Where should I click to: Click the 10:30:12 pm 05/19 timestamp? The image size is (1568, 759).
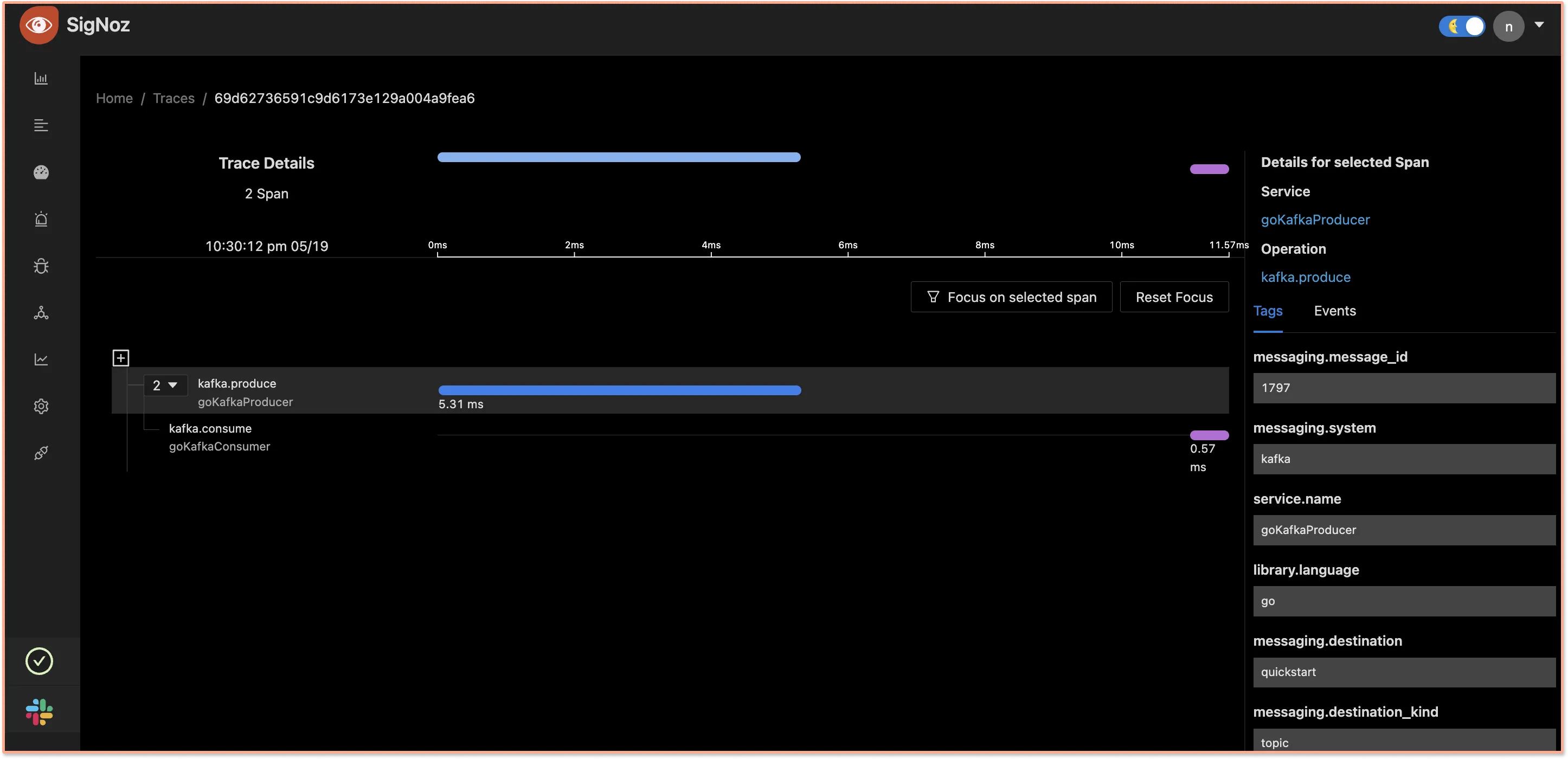tap(267, 246)
